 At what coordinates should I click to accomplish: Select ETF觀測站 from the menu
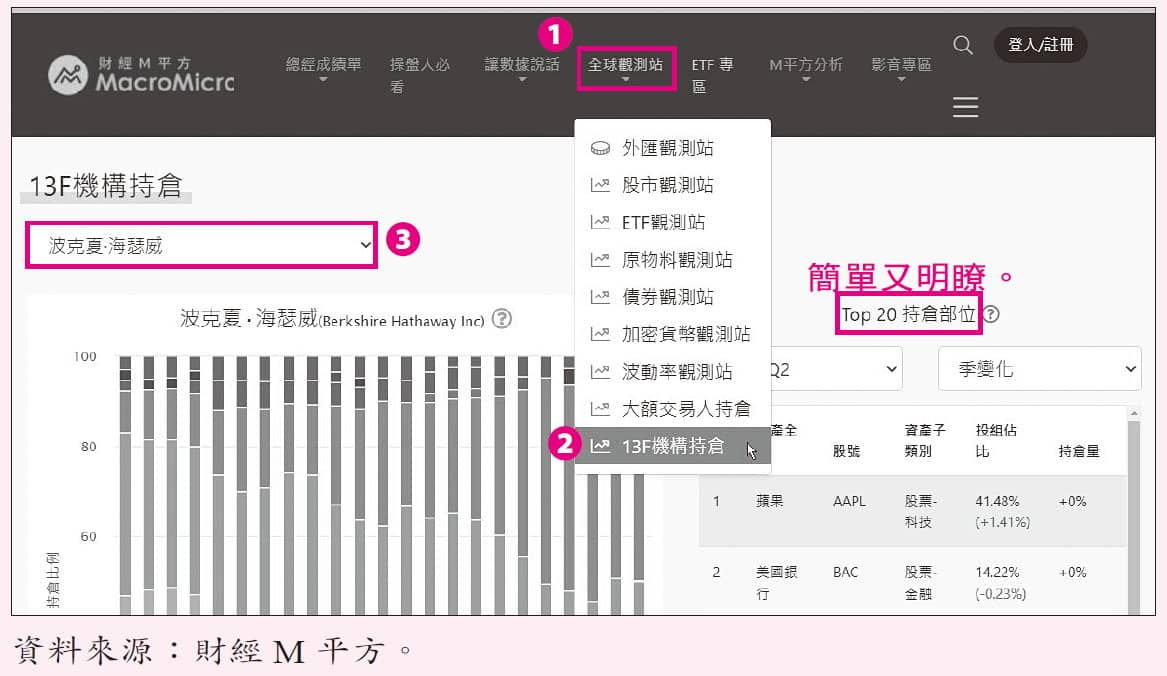click(673, 222)
